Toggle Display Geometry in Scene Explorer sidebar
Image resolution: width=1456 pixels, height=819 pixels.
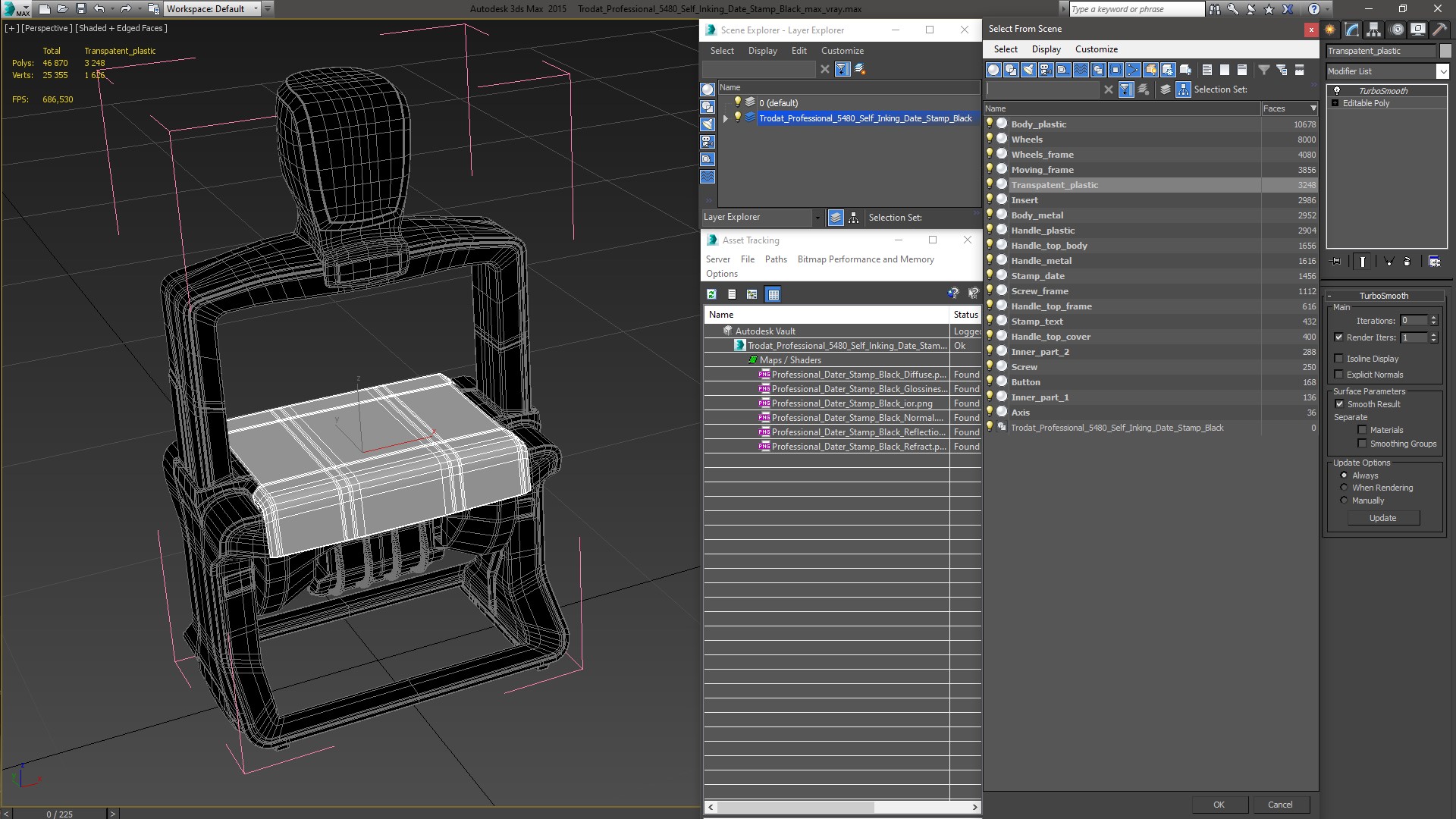[x=708, y=89]
